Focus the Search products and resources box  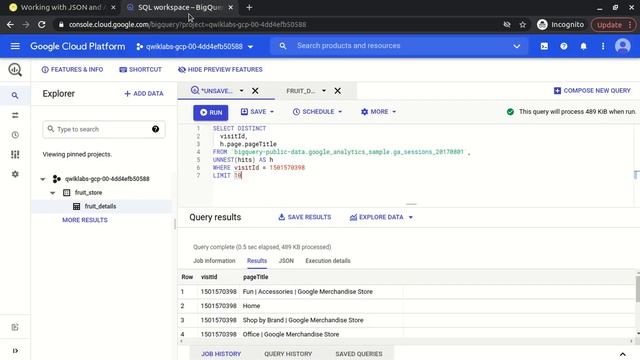coord(400,46)
